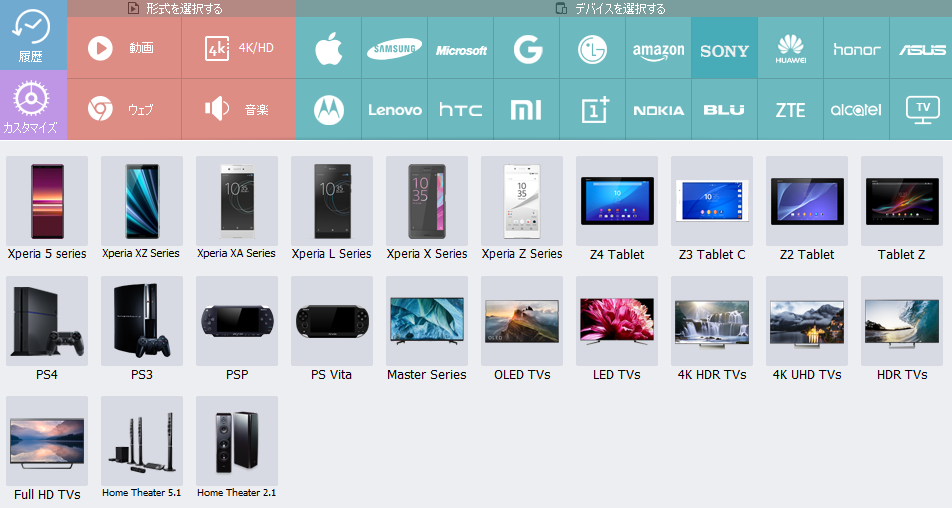Select the LG brand logo
Screen dimensions: 952x508
click(x=593, y=48)
